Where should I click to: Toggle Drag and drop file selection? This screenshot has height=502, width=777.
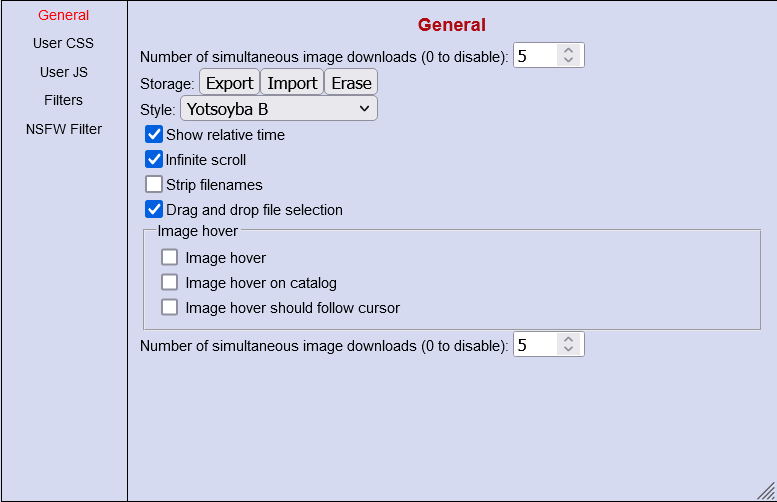(154, 210)
